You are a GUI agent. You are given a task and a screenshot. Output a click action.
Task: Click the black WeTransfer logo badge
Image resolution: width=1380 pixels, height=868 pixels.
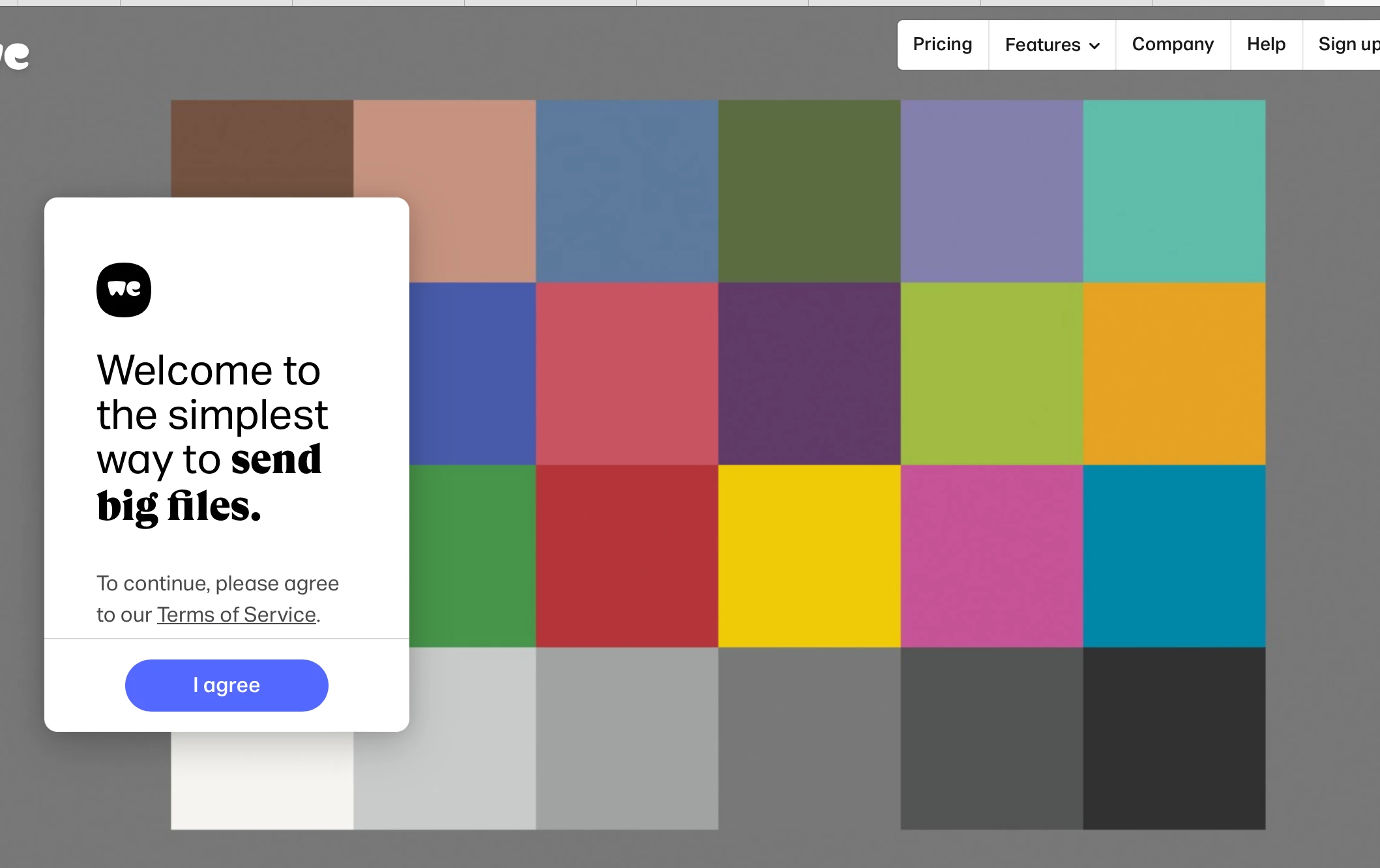pyautogui.click(x=124, y=290)
